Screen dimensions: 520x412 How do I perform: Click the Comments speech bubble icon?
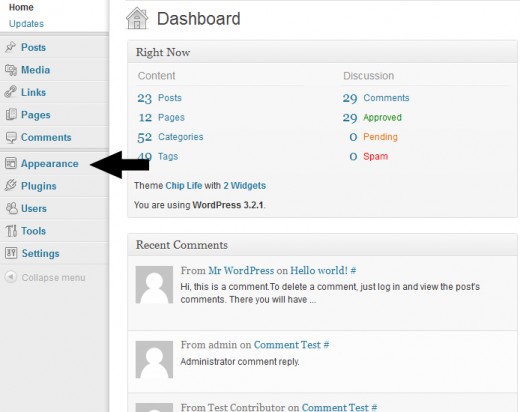point(11,137)
